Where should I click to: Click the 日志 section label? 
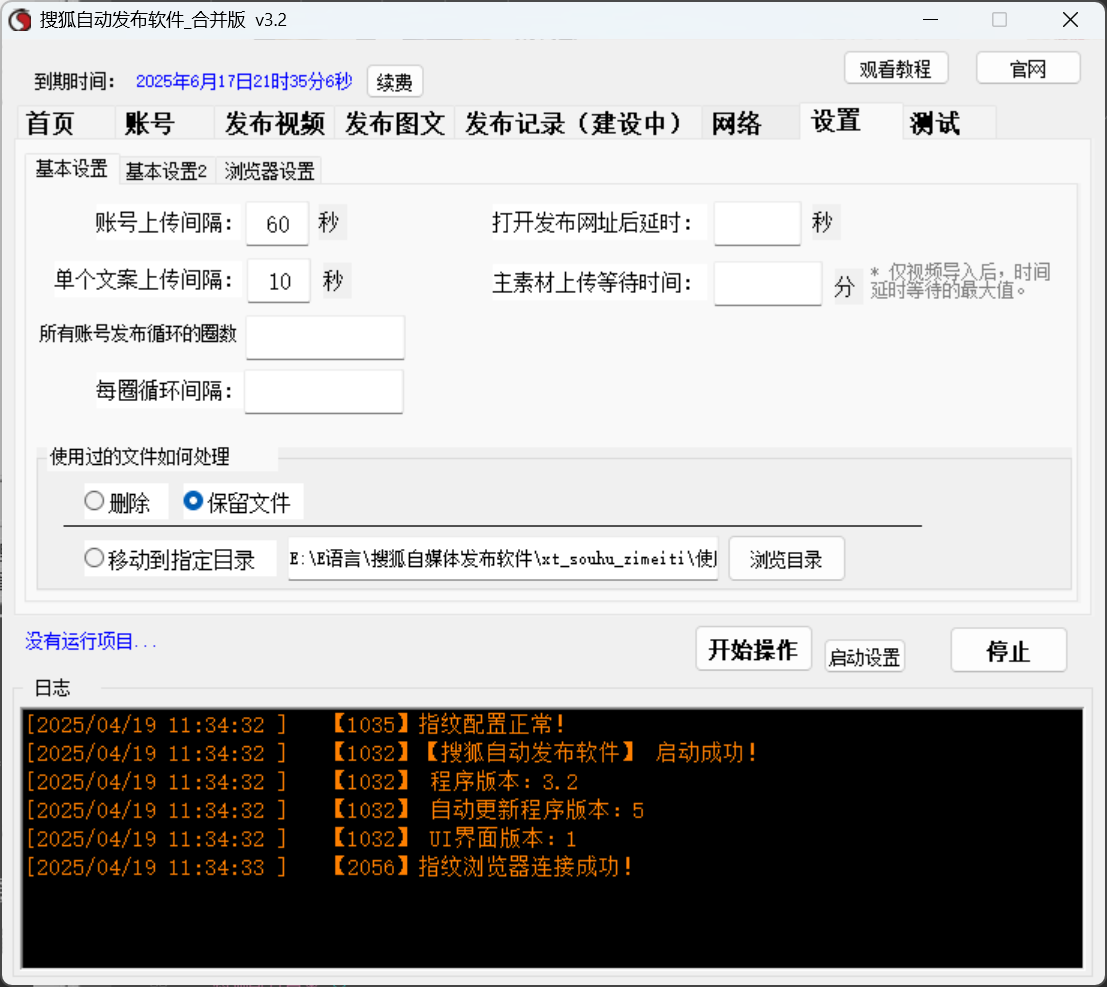(x=53, y=688)
